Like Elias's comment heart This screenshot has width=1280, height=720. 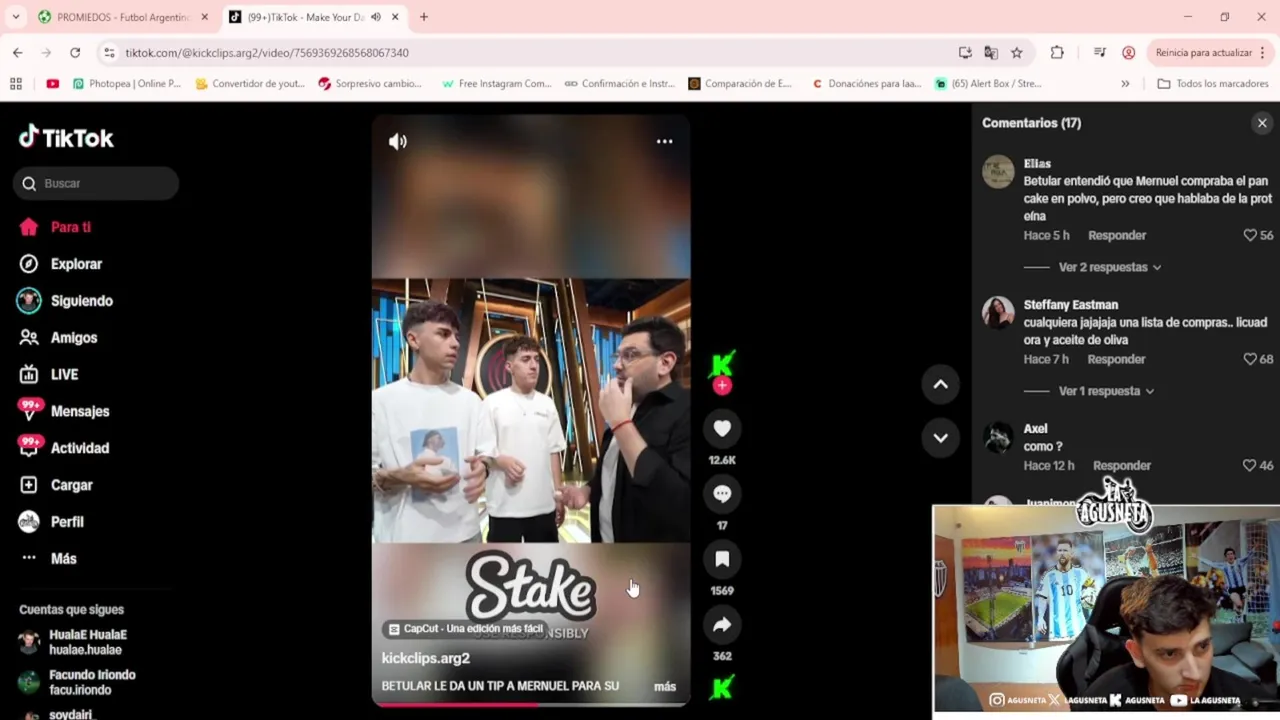[1249, 235]
